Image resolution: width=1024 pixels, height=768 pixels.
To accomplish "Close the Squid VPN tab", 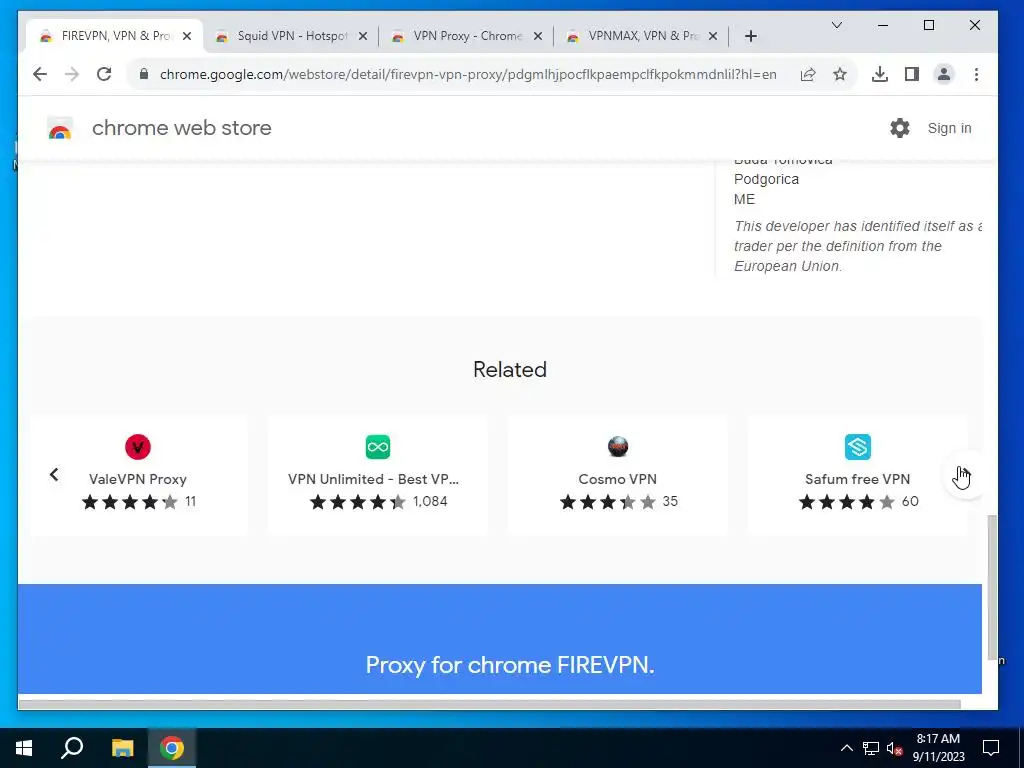I will point(363,36).
